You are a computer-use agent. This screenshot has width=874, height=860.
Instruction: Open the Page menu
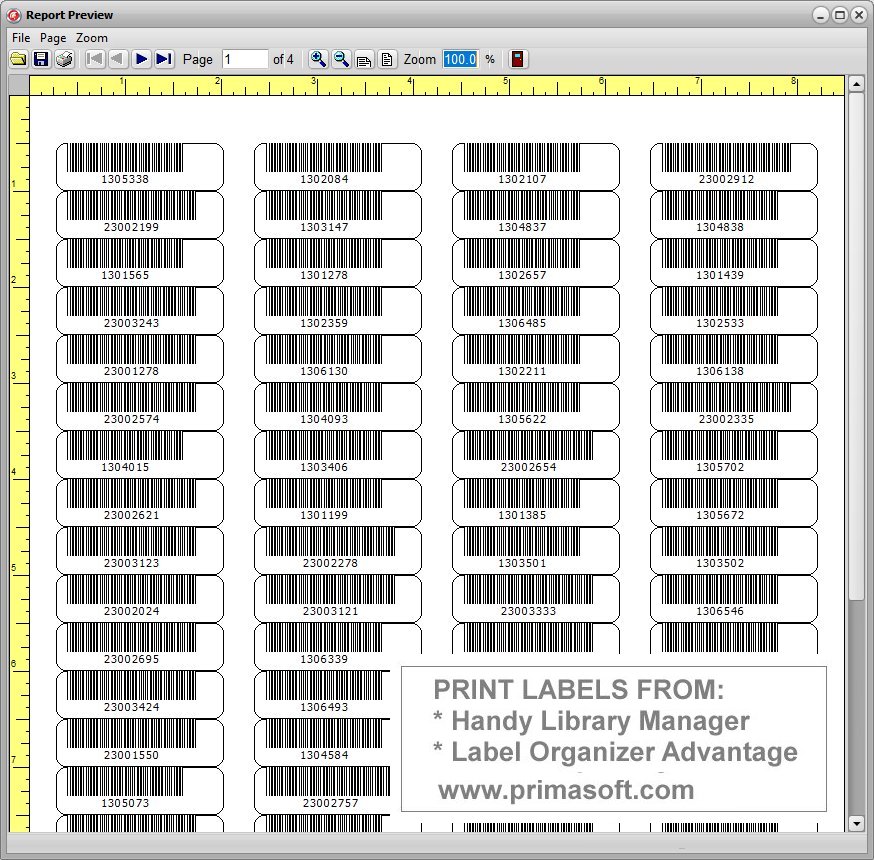53,38
